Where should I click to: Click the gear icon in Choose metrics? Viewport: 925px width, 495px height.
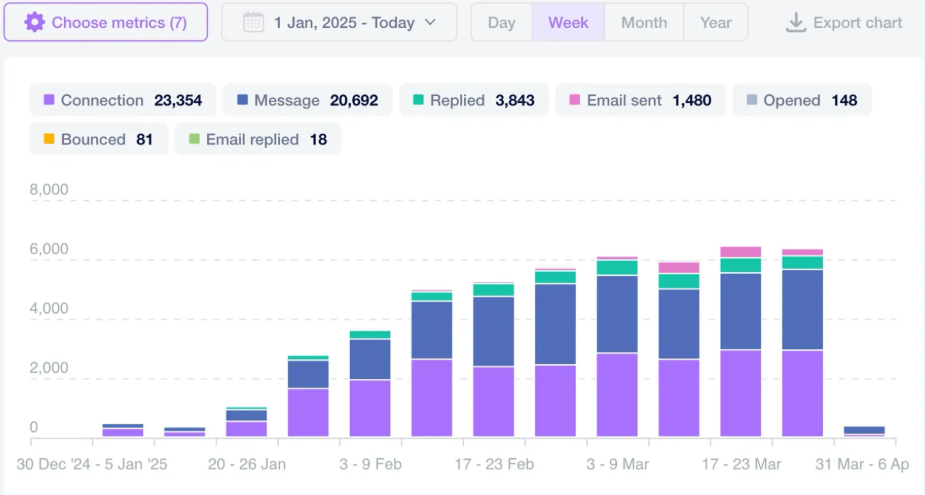point(34,22)
